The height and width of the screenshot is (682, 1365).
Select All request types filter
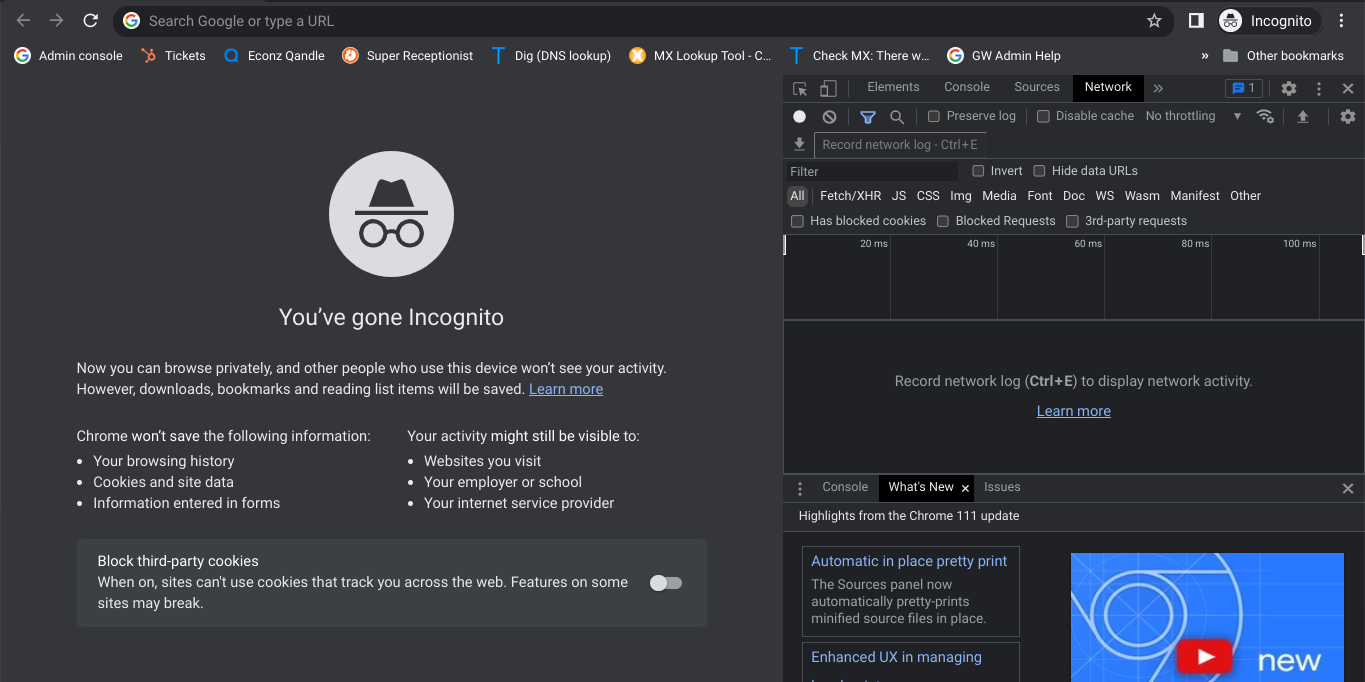797,196
